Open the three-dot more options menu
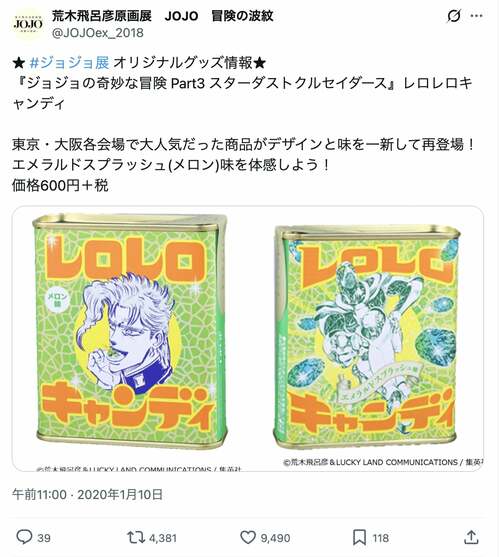This screenshot has width=500, height=557. point(477,16)
